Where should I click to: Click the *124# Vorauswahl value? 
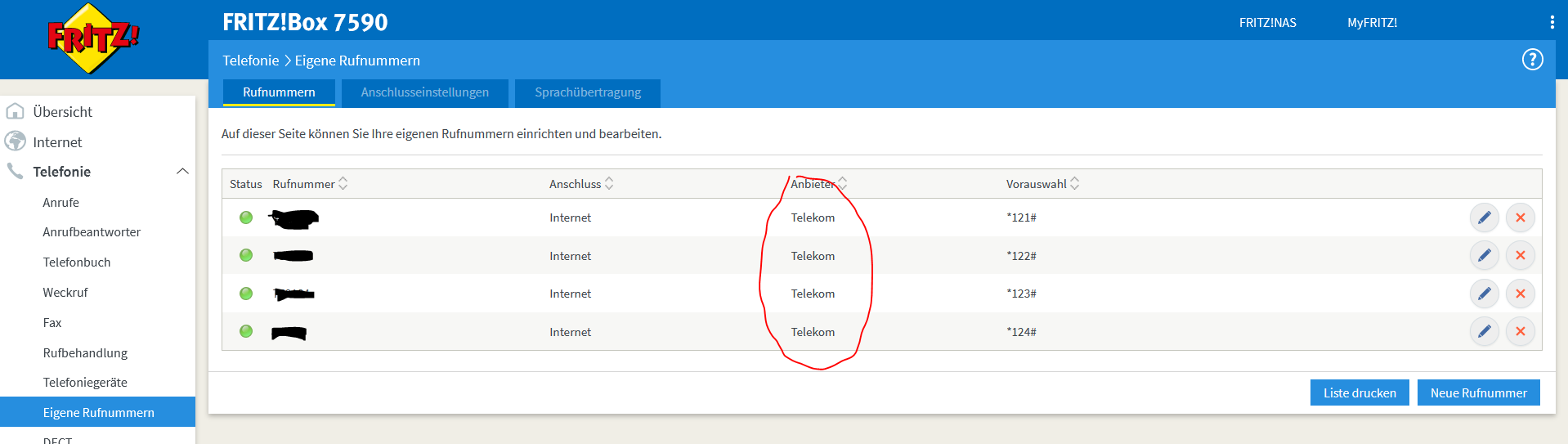tap(1021, 332)
